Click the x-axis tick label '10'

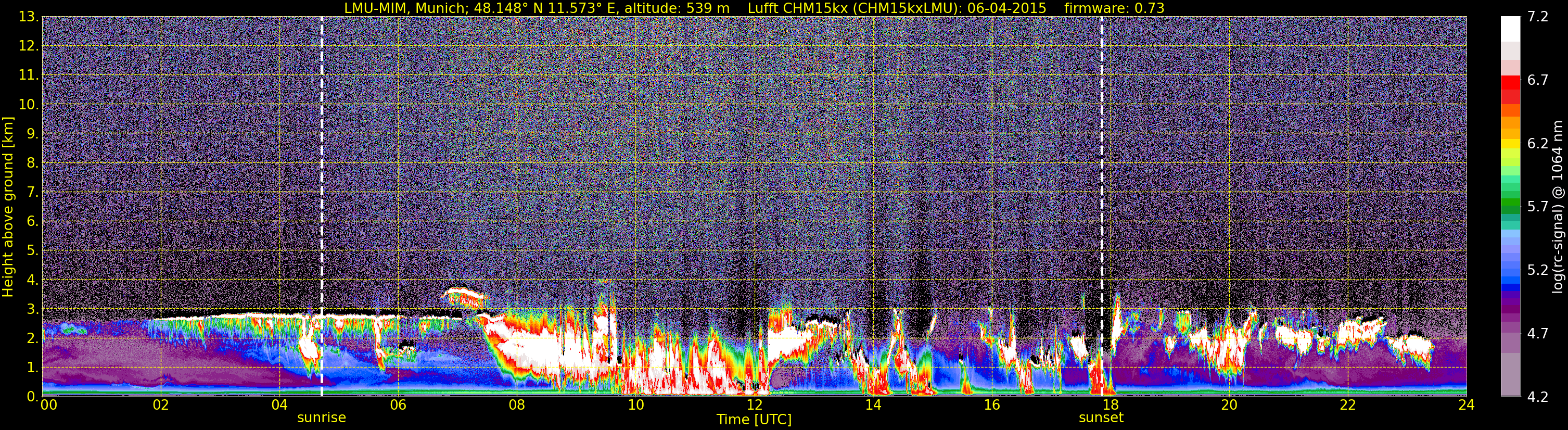click(x=635, y=405)
